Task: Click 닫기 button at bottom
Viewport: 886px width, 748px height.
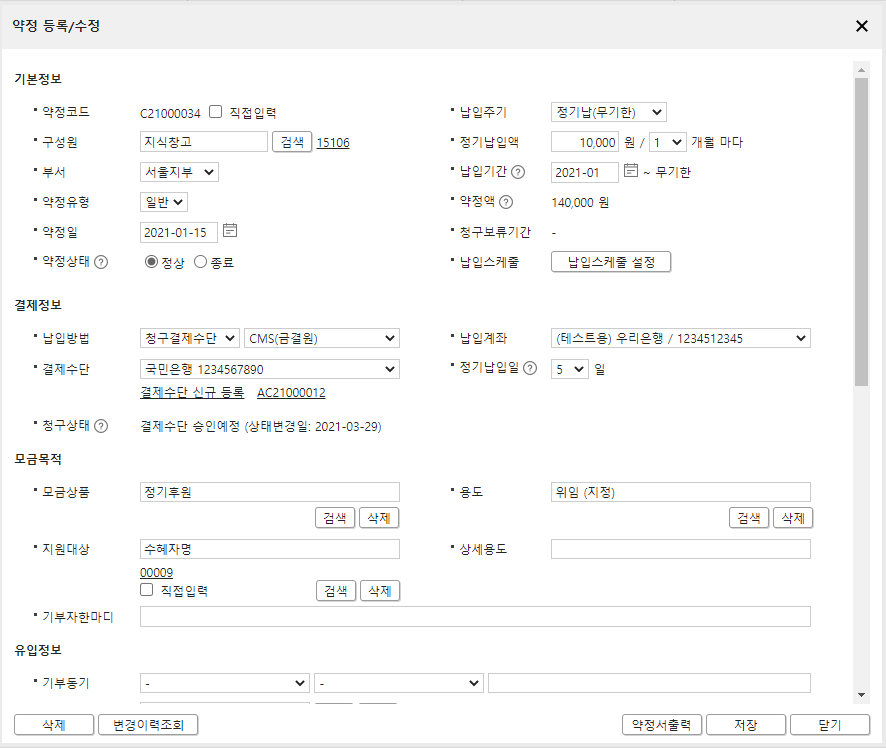Action: click(x=830, y=725)
